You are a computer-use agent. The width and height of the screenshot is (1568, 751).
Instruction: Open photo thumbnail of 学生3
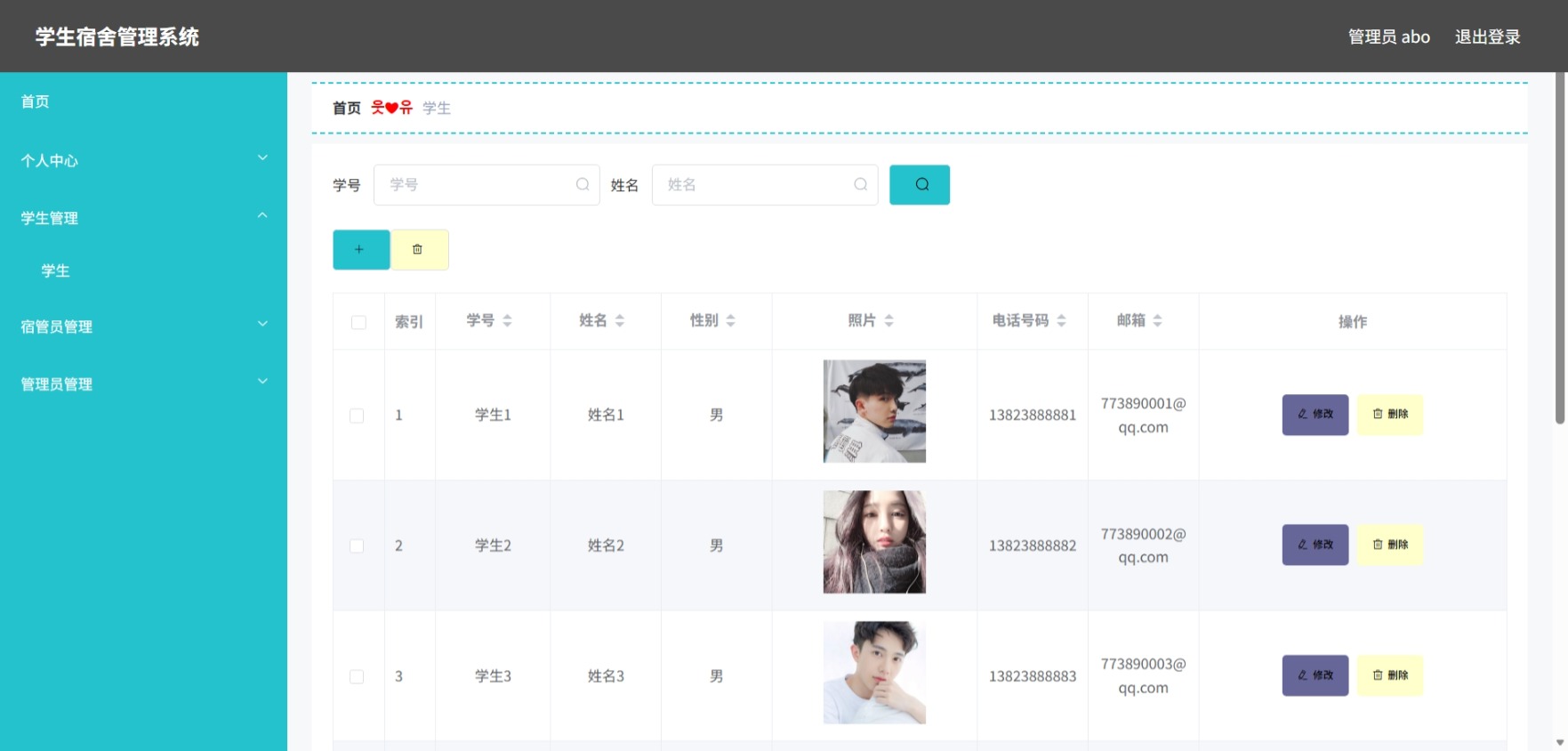874,673
